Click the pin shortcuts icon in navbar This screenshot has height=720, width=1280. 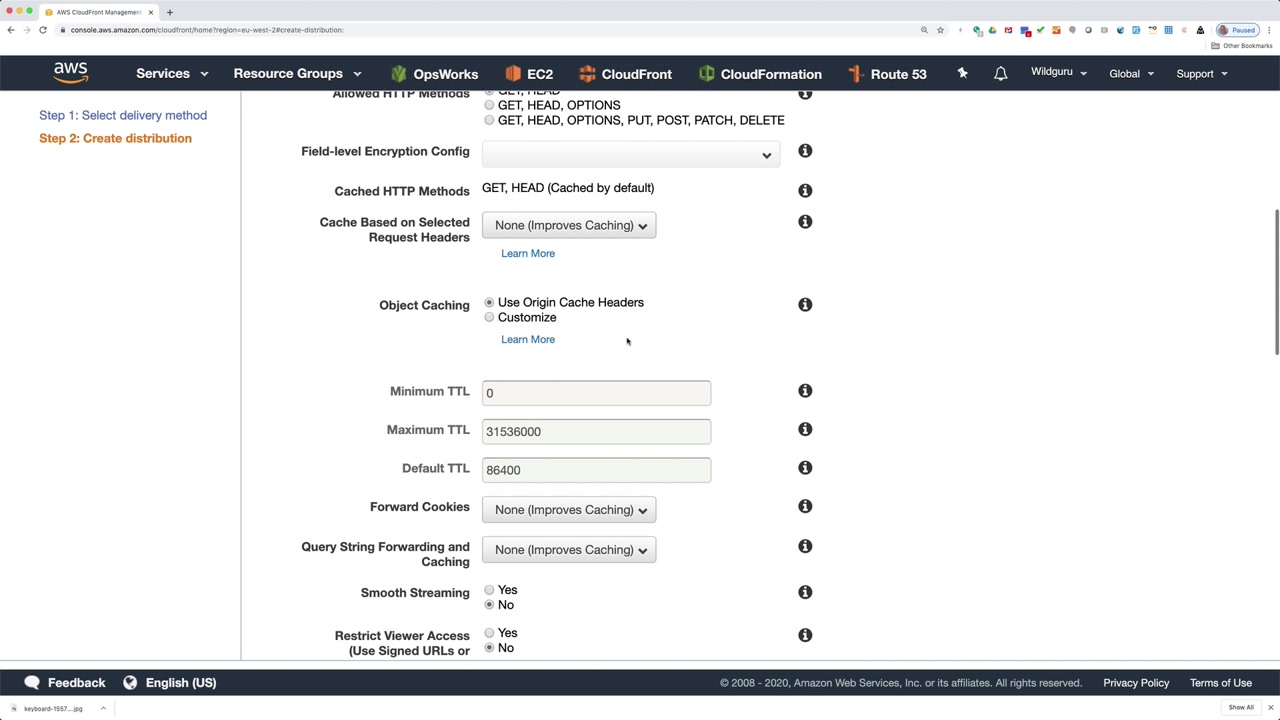tap(962, 73)
